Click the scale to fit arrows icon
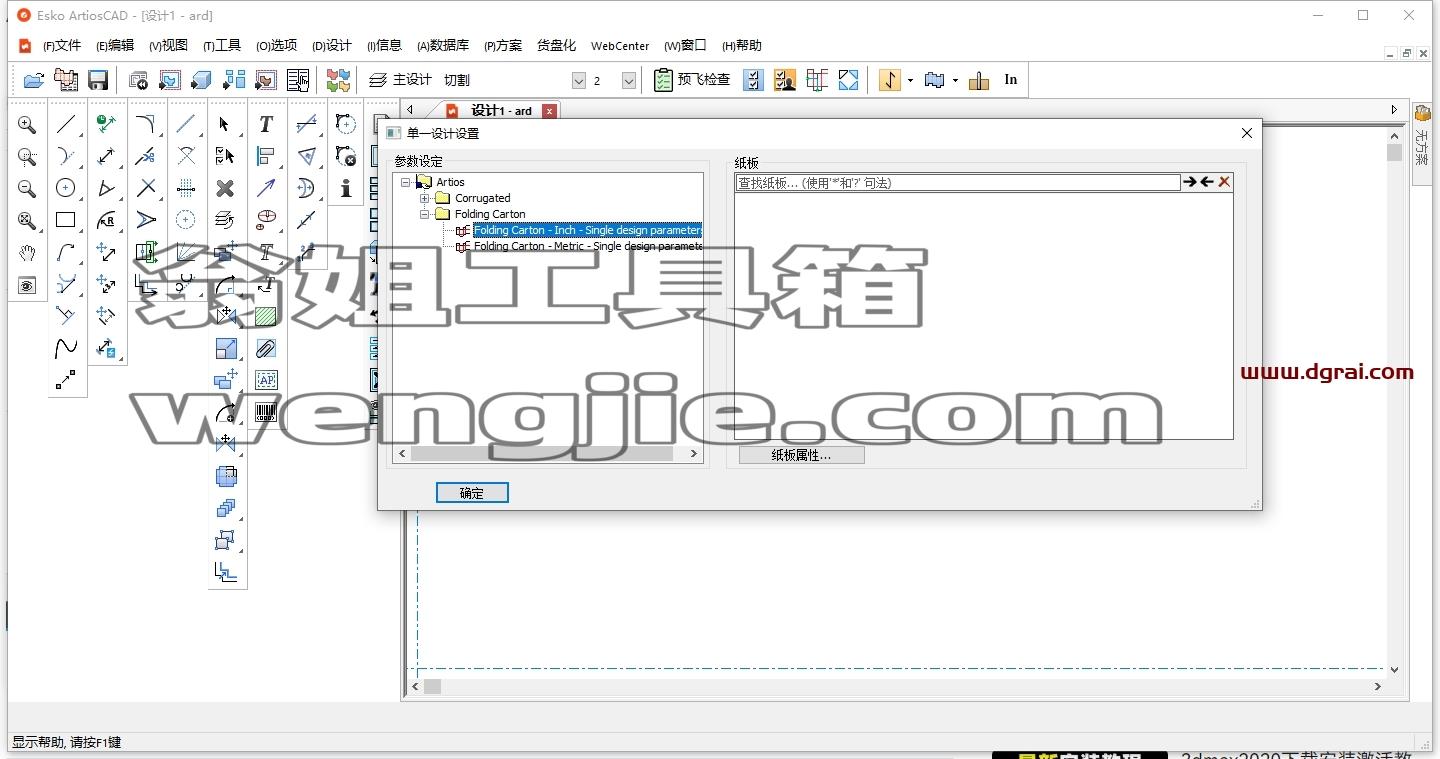Image resolution: width=1440 pixels, height=759 pixels. (849, 80)
